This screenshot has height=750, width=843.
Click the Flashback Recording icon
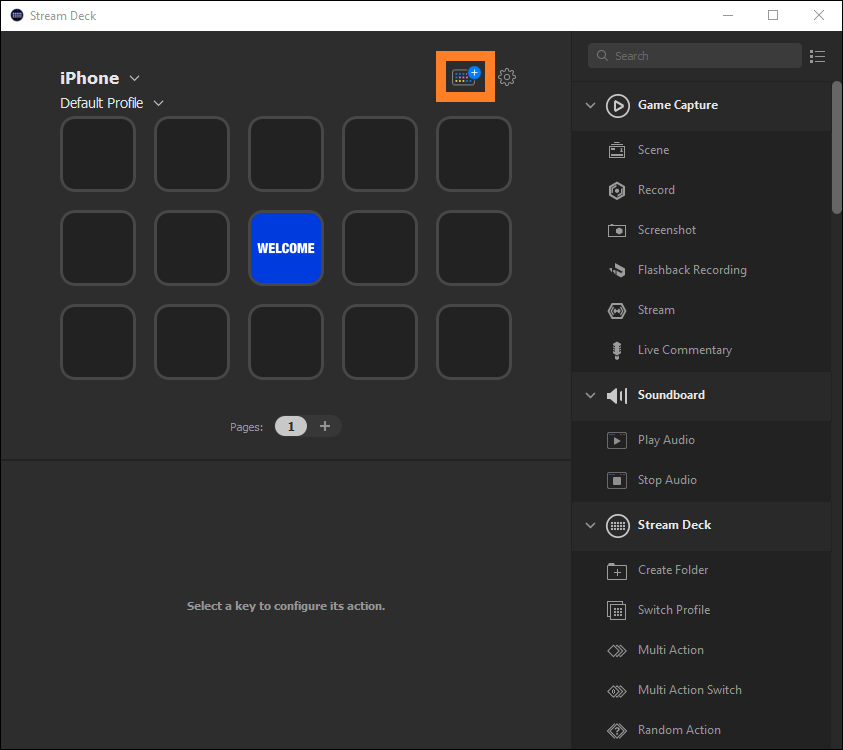point(617,270)
